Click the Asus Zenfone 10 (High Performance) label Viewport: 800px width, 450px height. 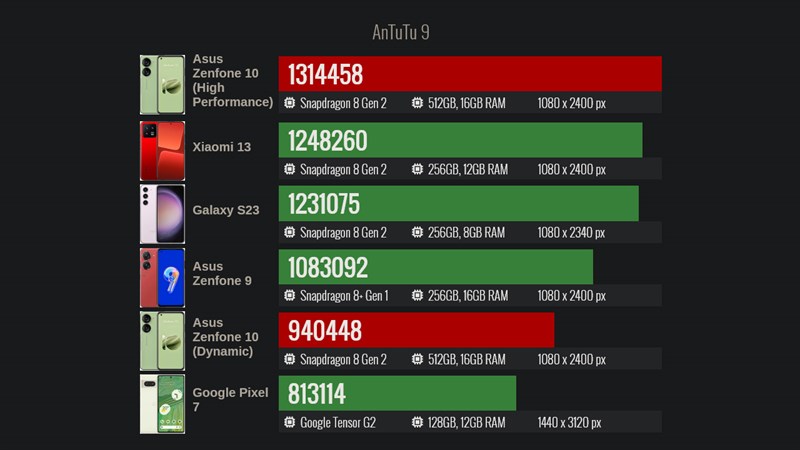point(233,81)
